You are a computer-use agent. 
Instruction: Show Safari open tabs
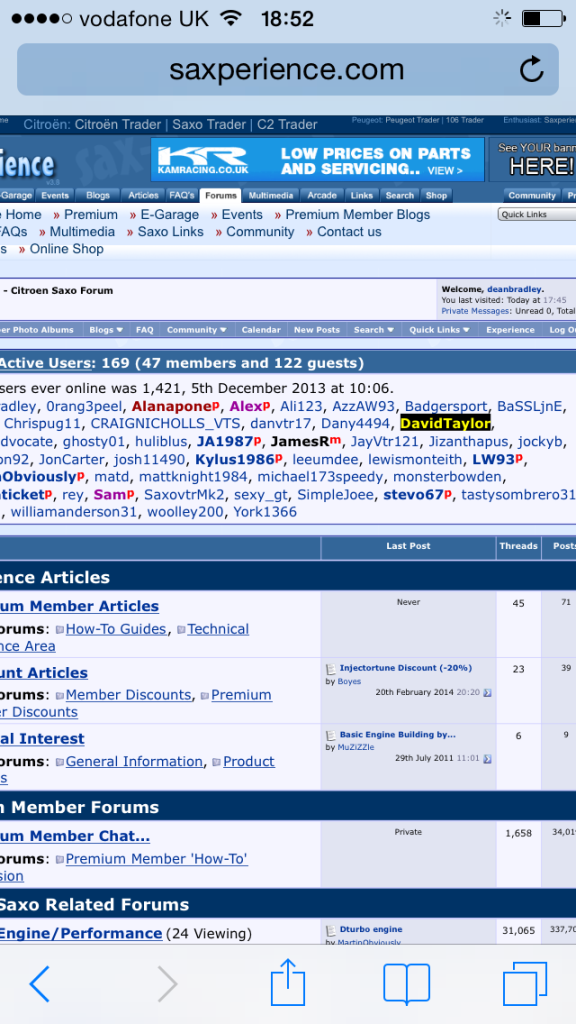click(524, 984)
